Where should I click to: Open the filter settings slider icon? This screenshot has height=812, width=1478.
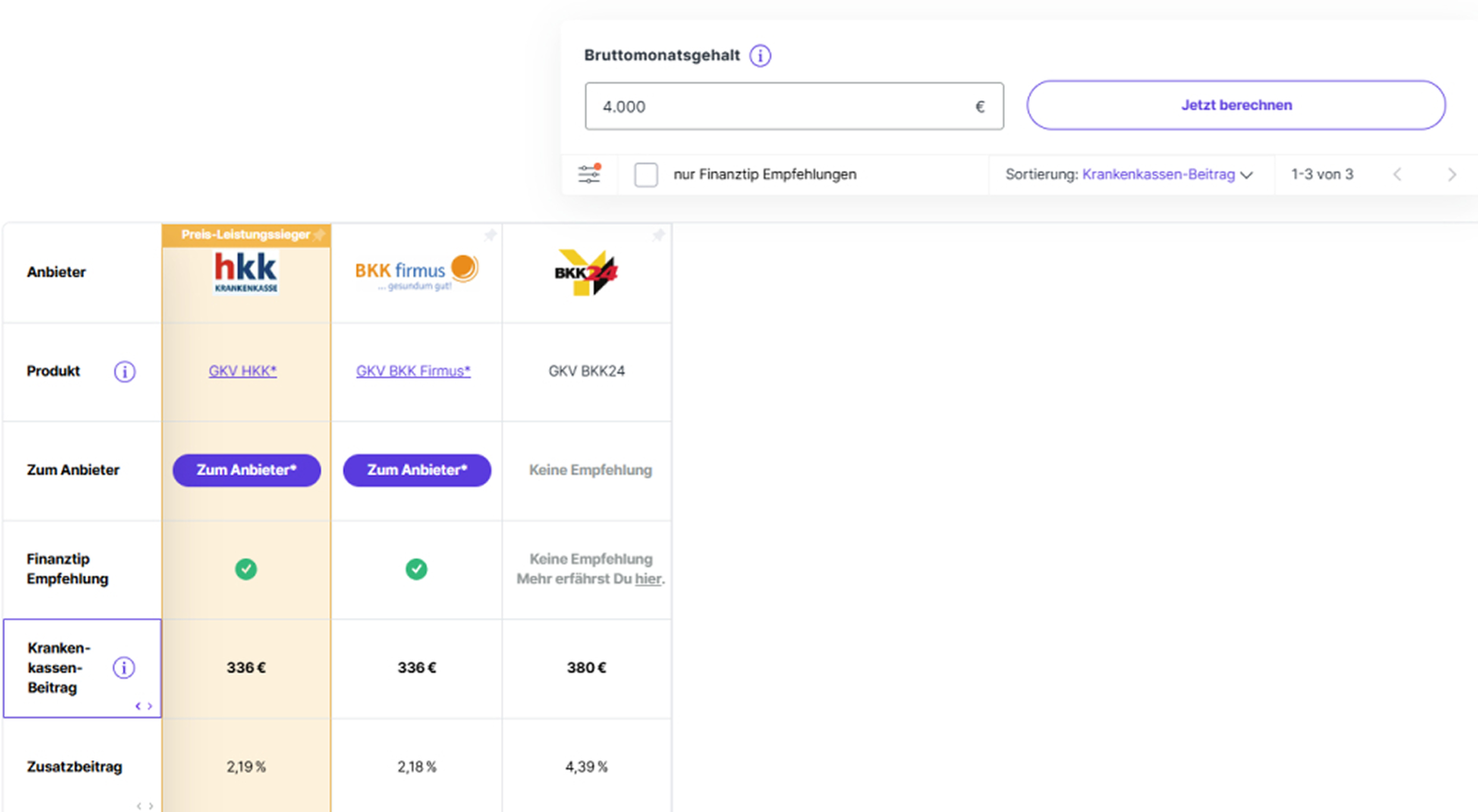(590, 174)
